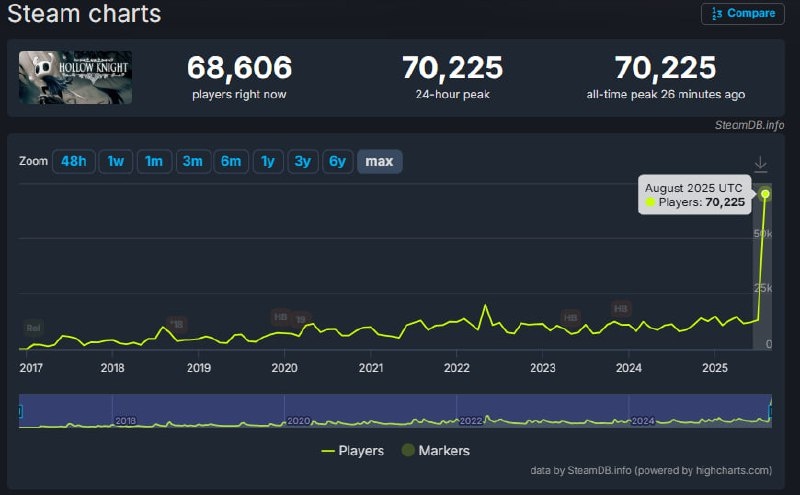This screenshot has width=800, height=495.
Task: Click the August 2025 peak data point
Action: [765, 194]
